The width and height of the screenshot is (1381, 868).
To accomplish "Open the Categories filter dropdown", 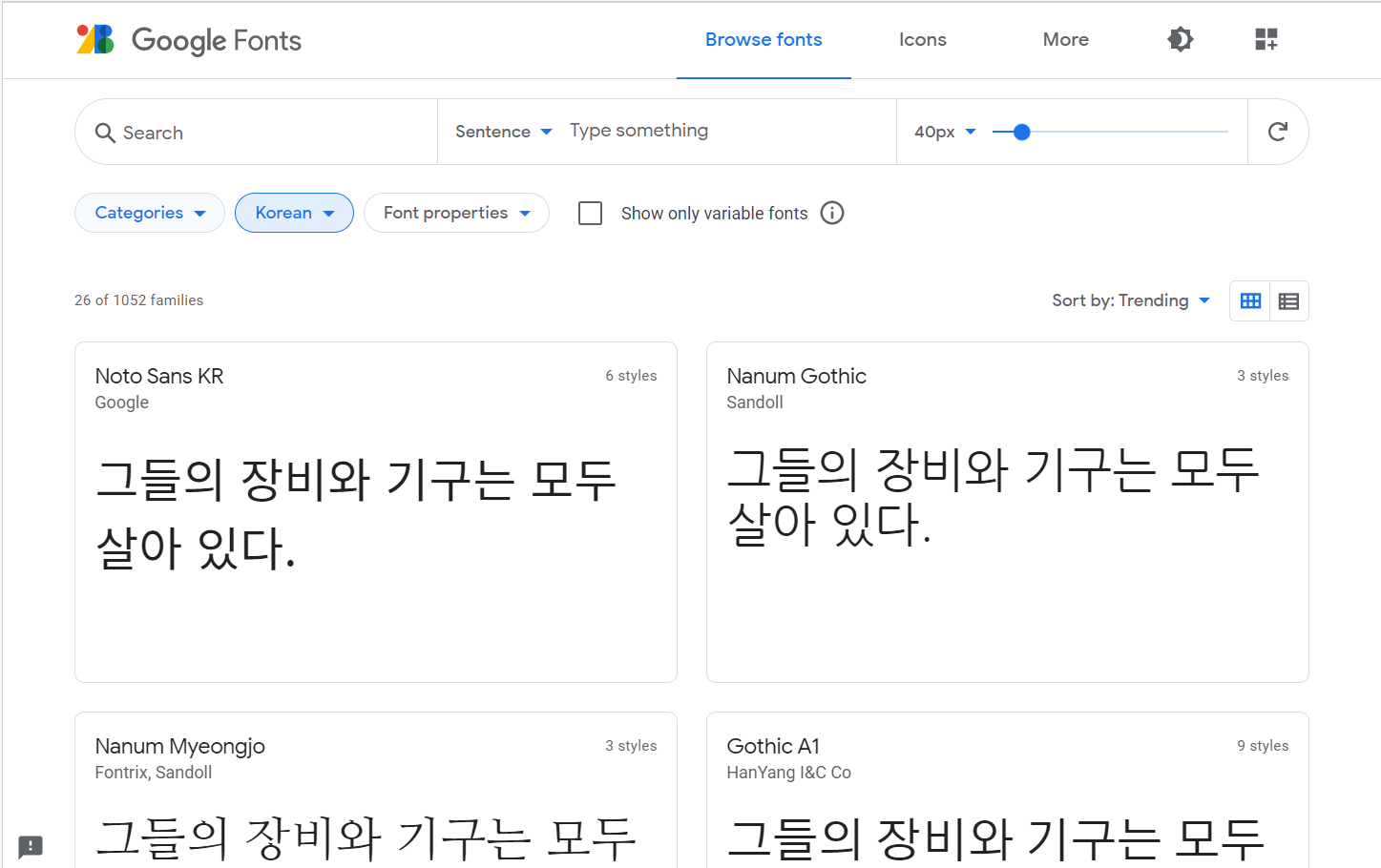I will [x=150, y=213].
